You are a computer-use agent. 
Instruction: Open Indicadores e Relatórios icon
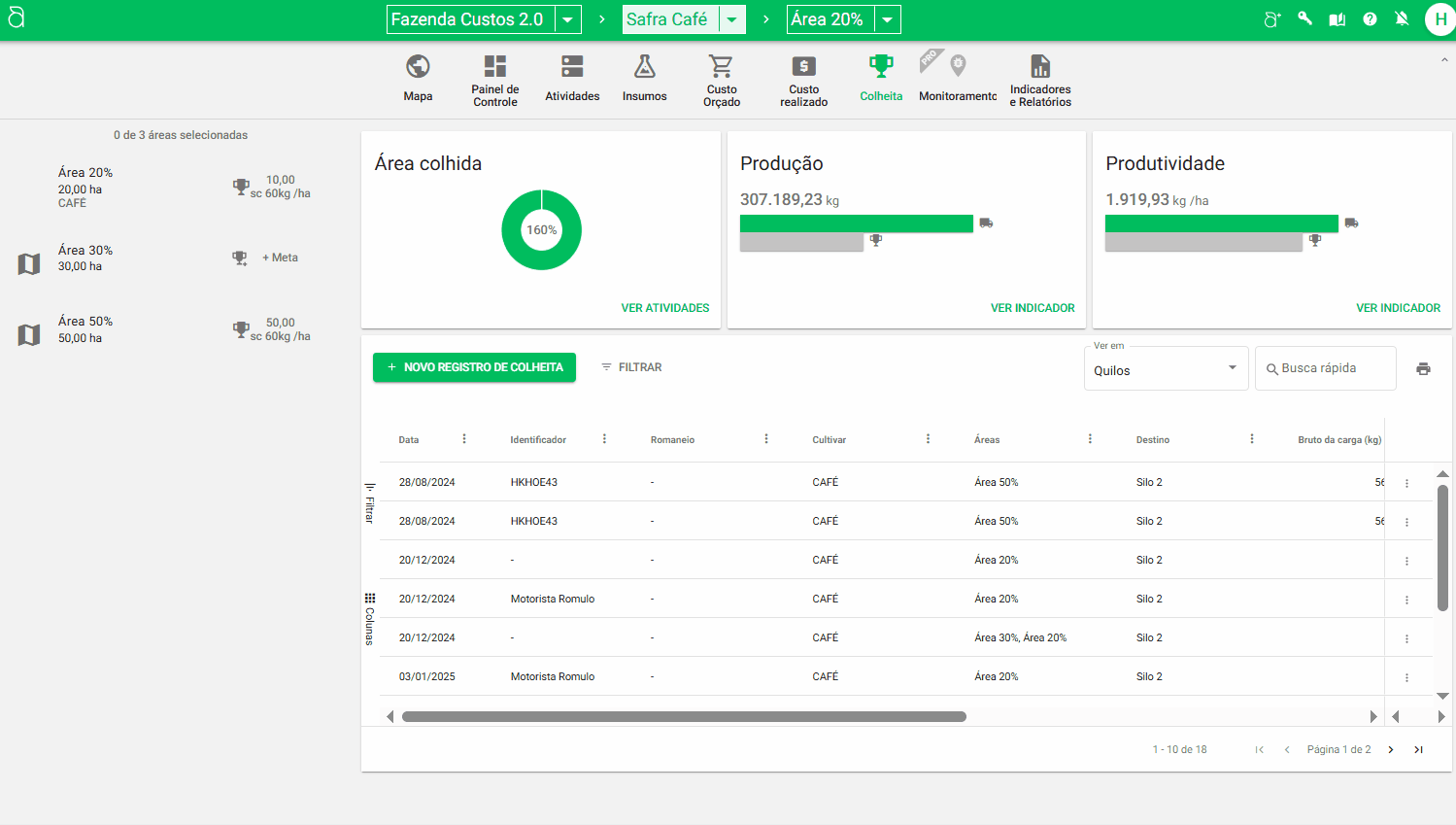(x=1040, y=67)
